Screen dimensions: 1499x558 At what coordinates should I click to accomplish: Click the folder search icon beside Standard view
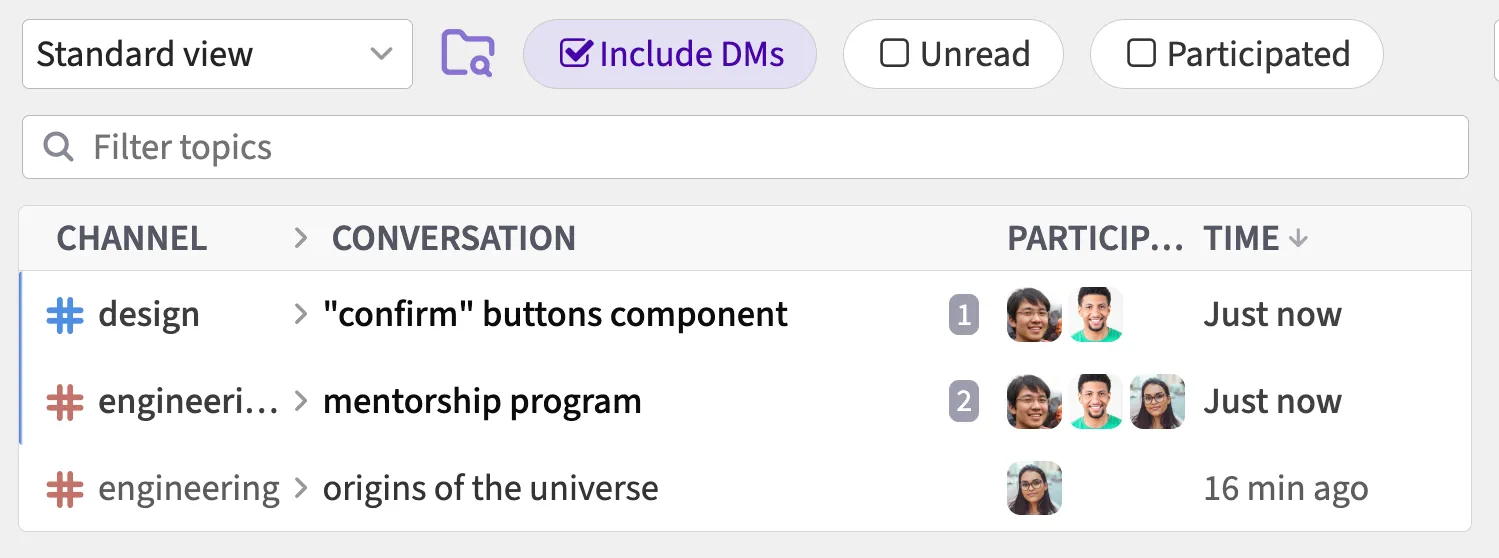[x=468, y=53]
